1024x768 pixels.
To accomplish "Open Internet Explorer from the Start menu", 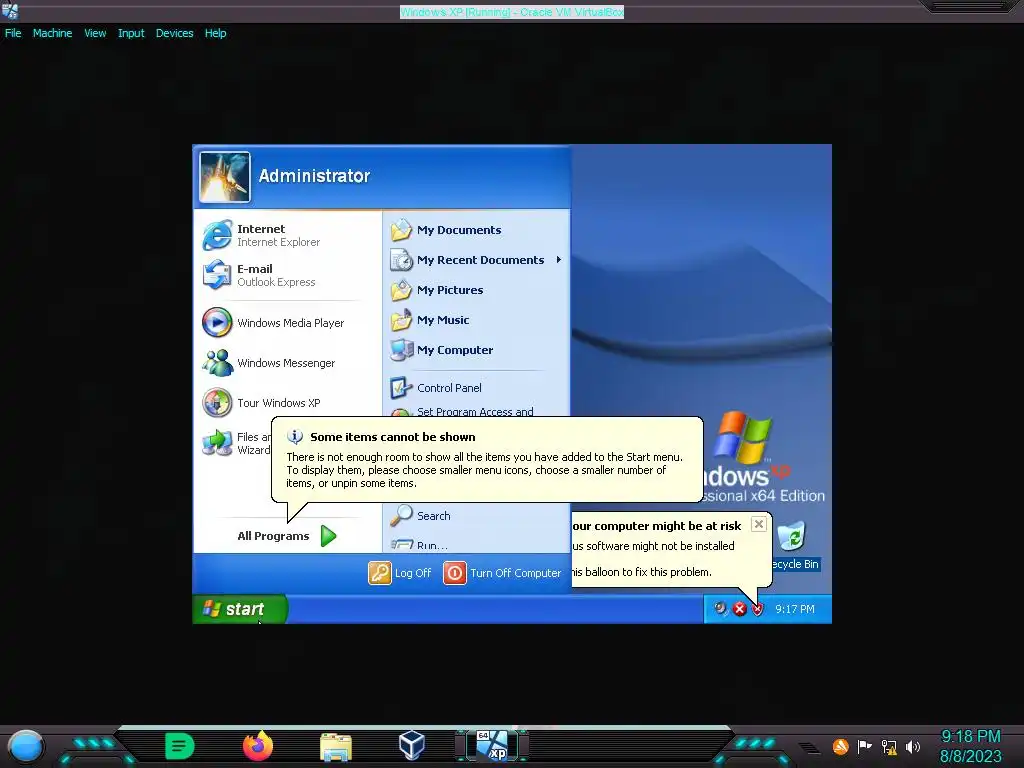I will click(x=287, y=235).
